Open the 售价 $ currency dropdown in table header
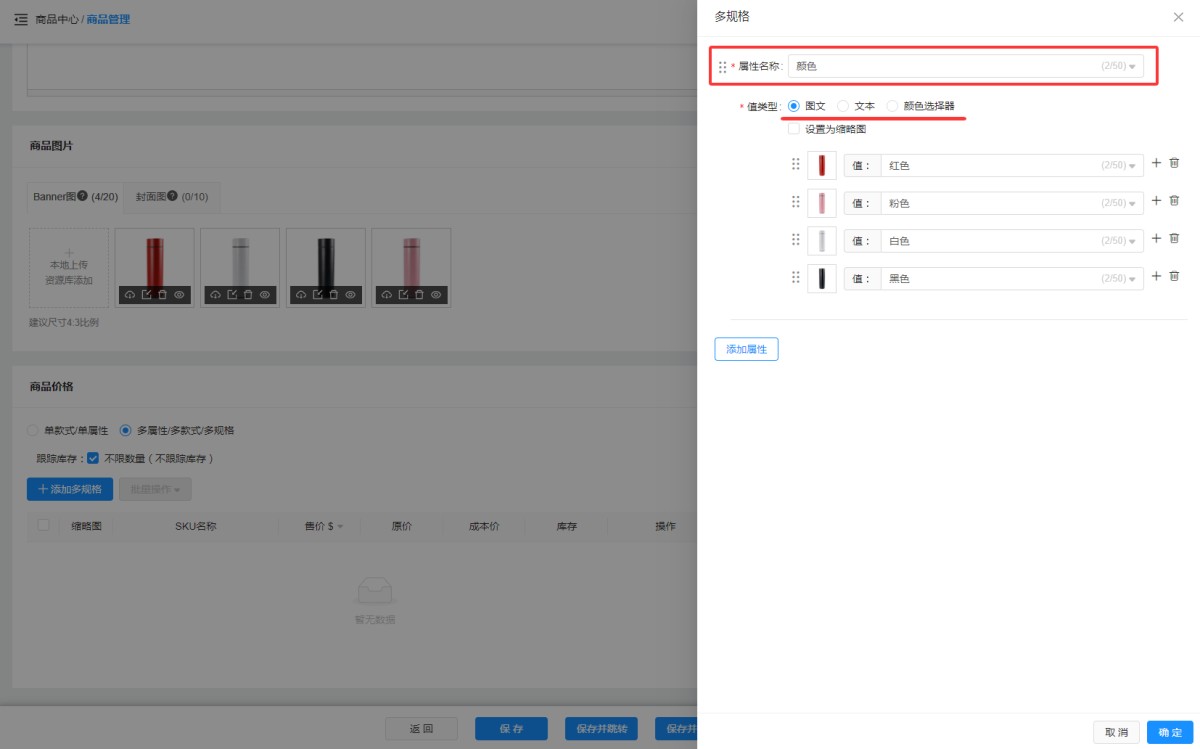The height and width of the screenshot is (749, 1200). pos(340,527)
